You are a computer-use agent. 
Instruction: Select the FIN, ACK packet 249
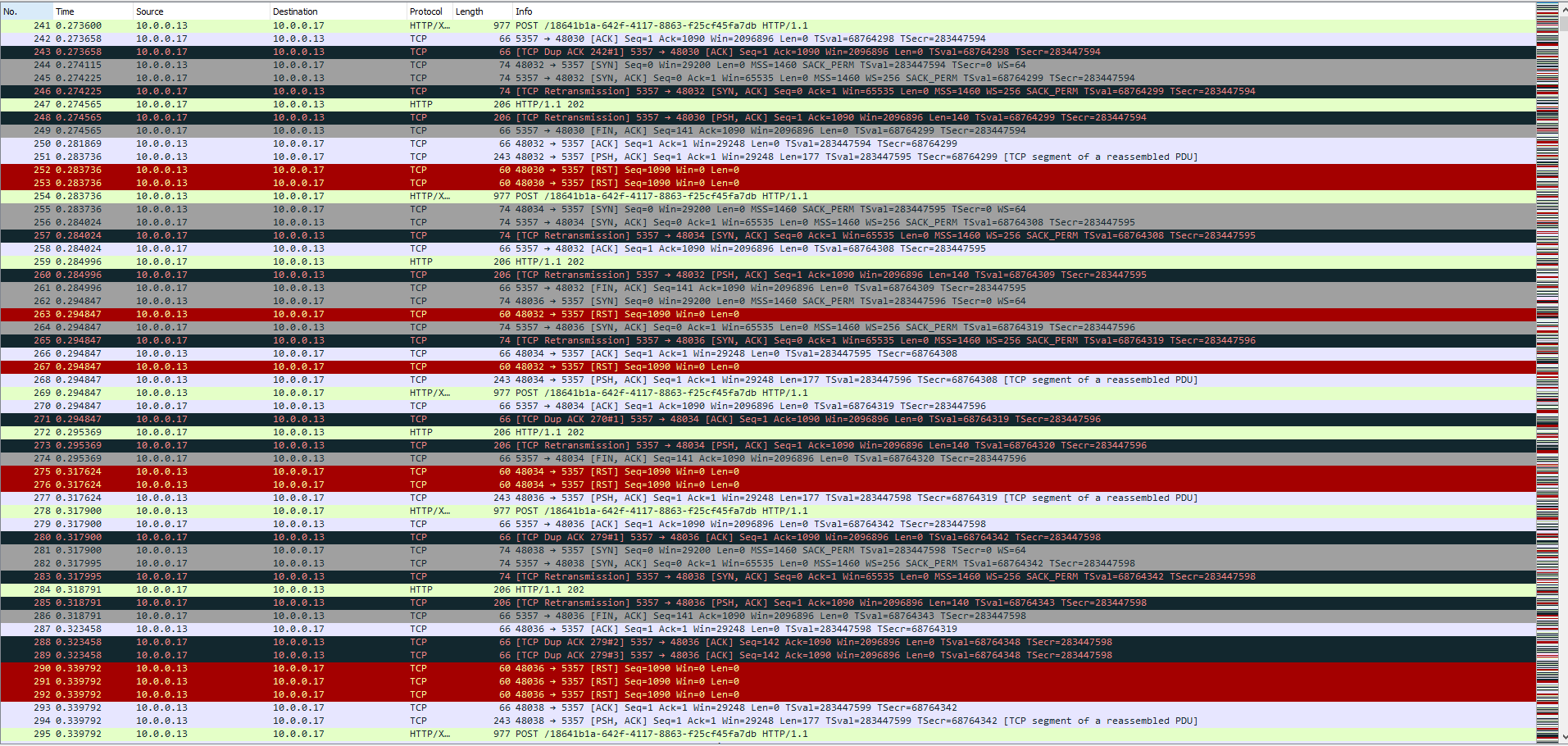[x=574, y=130]
